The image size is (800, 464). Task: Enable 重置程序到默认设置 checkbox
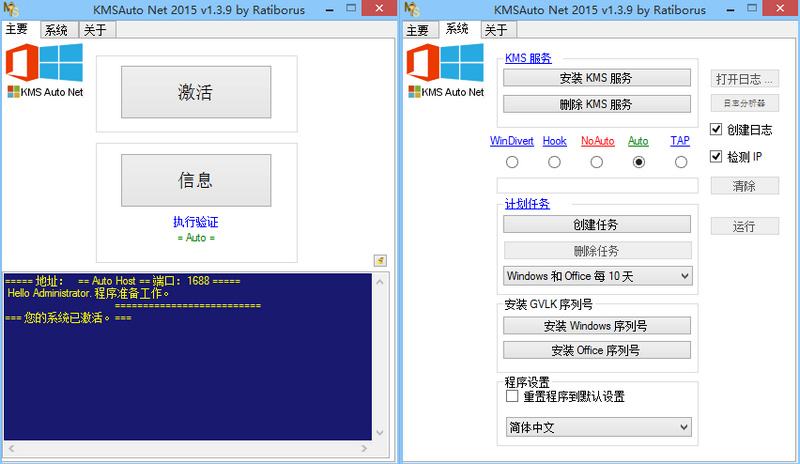pyautogui.click(x=512, y=396)
